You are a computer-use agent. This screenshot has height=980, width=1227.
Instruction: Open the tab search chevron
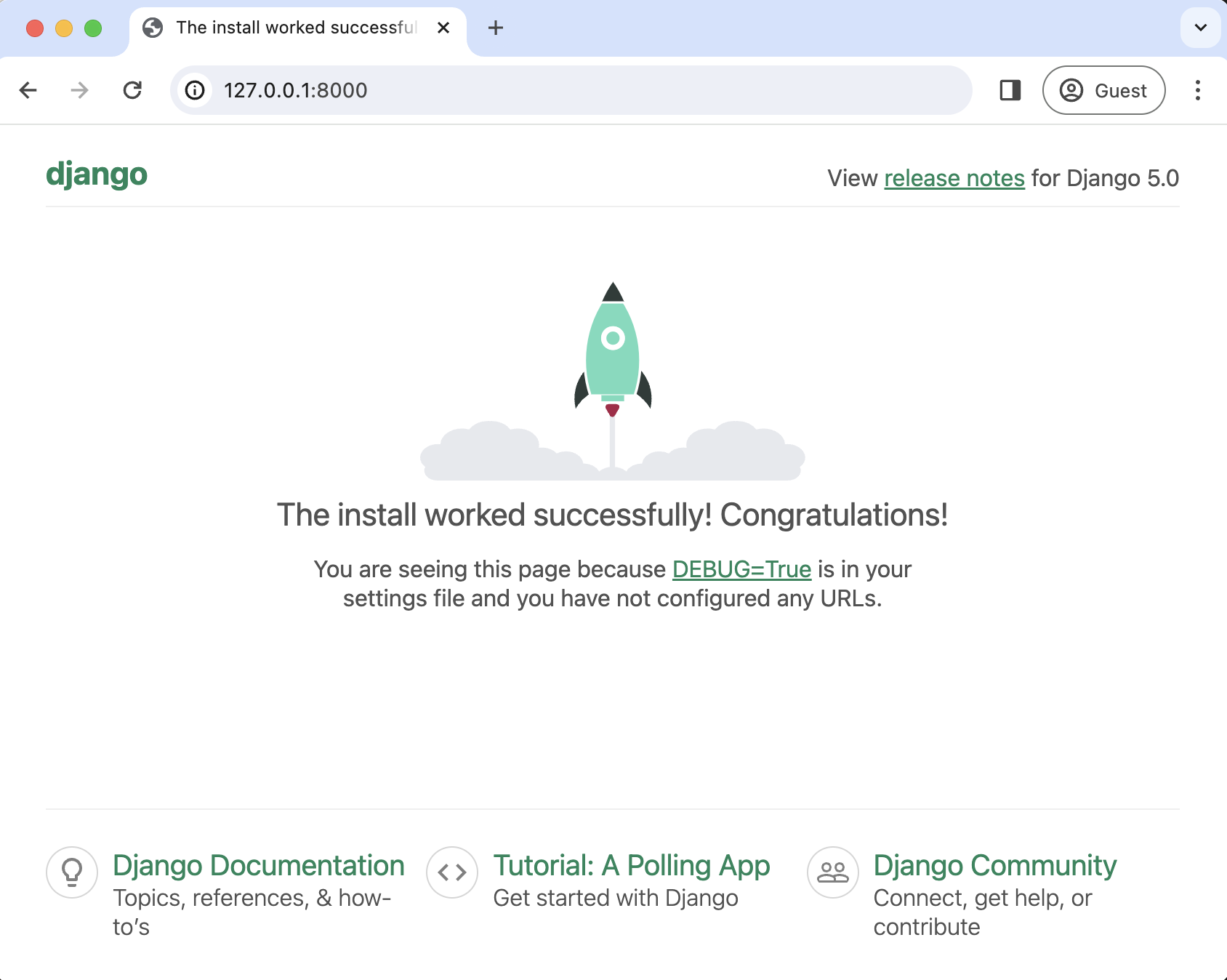tap(1201, 28)
